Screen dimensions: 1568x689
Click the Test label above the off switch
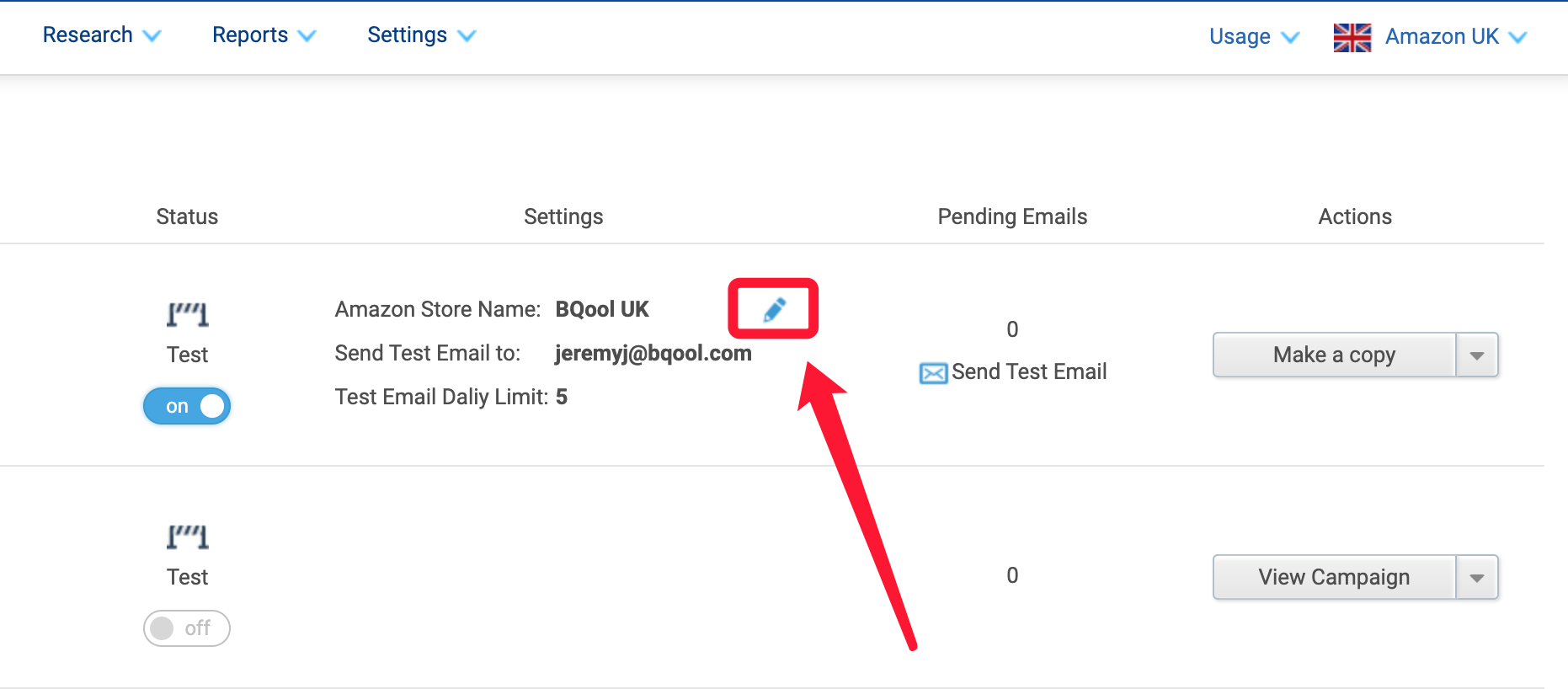pos(187,577)
